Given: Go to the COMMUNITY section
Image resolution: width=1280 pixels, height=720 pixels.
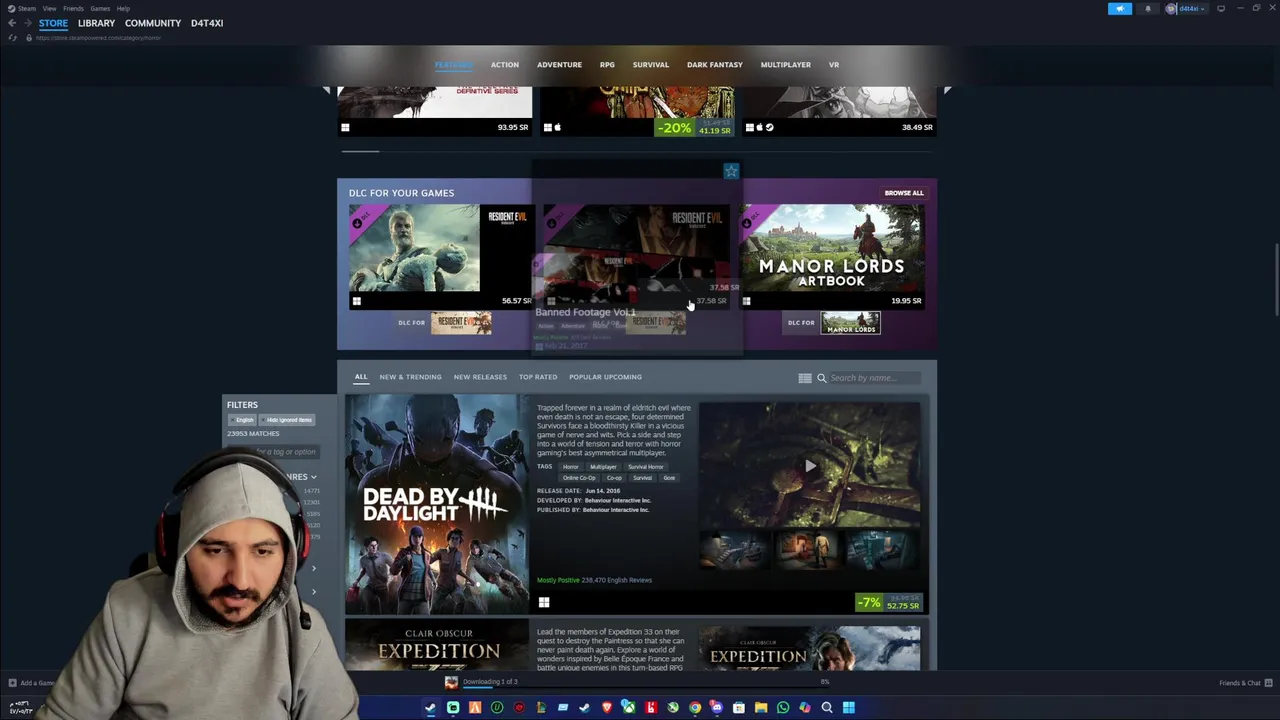Looking at the screenshot, I should (x=153, y=23).
